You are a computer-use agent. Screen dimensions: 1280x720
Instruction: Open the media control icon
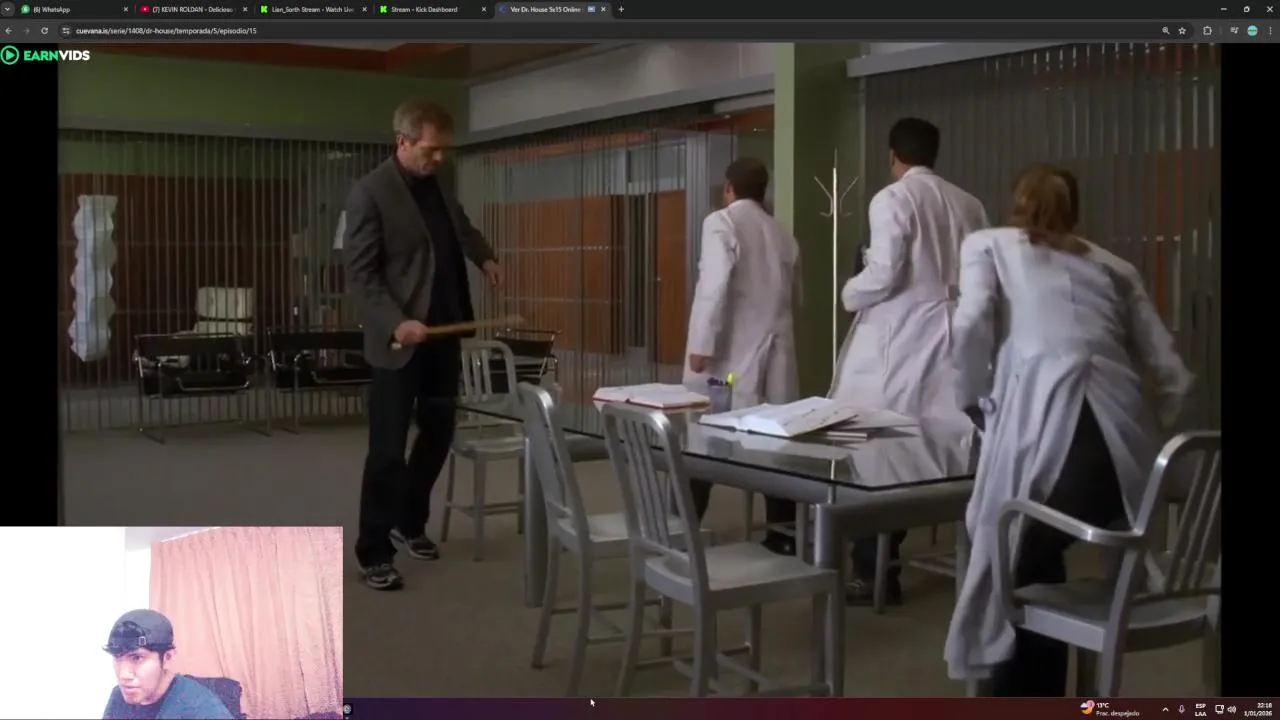[1234, 31]
